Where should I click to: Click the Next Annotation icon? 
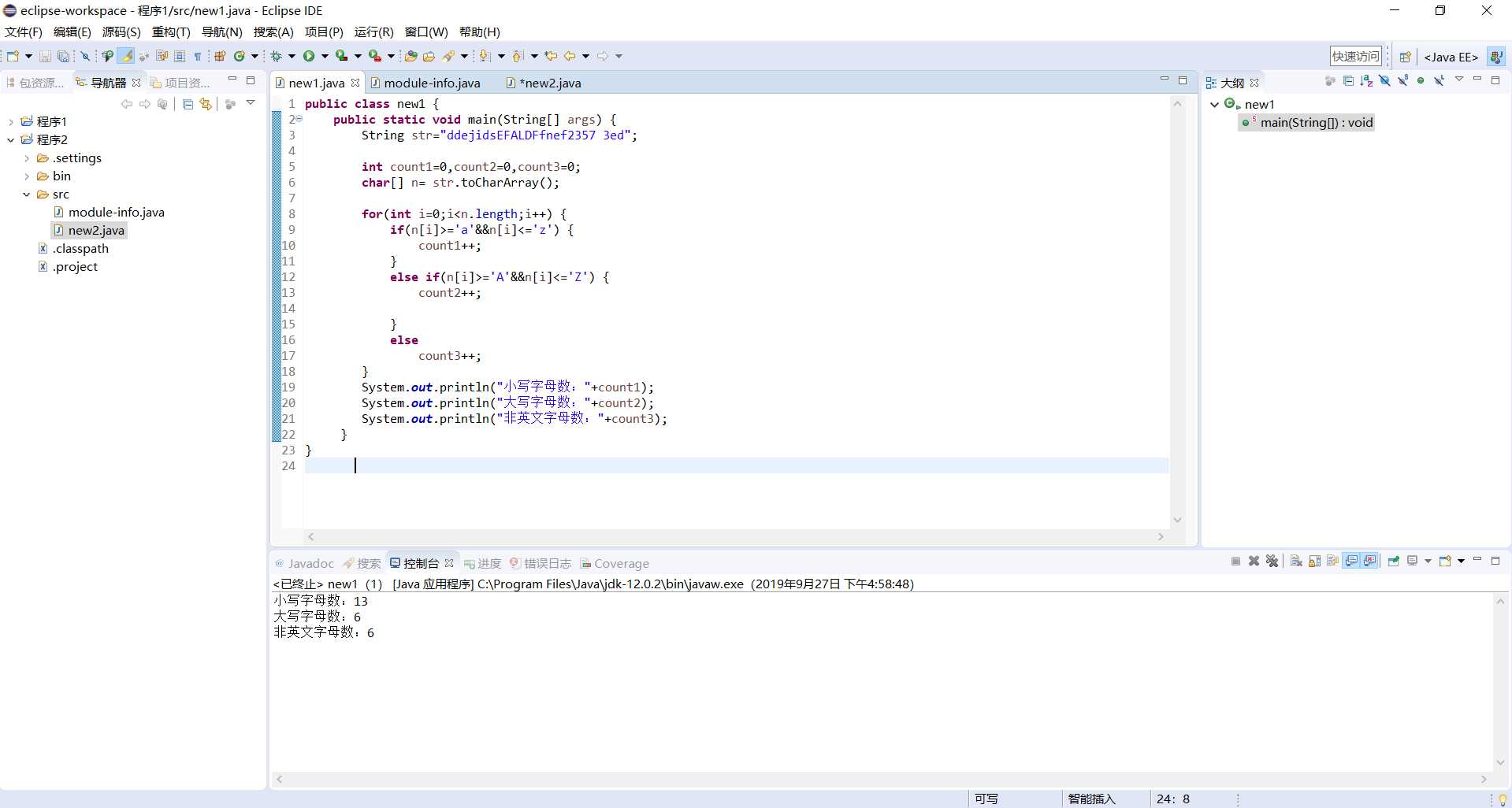tap(484, 56)
